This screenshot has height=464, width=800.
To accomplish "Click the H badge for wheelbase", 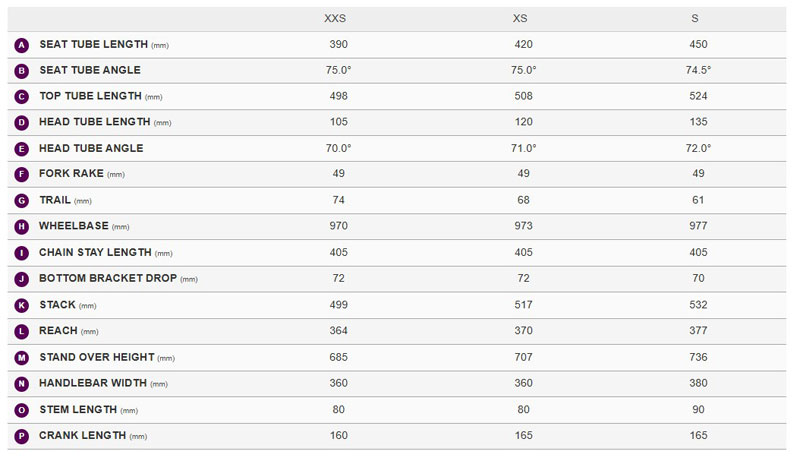I will [x=22, y=227].
